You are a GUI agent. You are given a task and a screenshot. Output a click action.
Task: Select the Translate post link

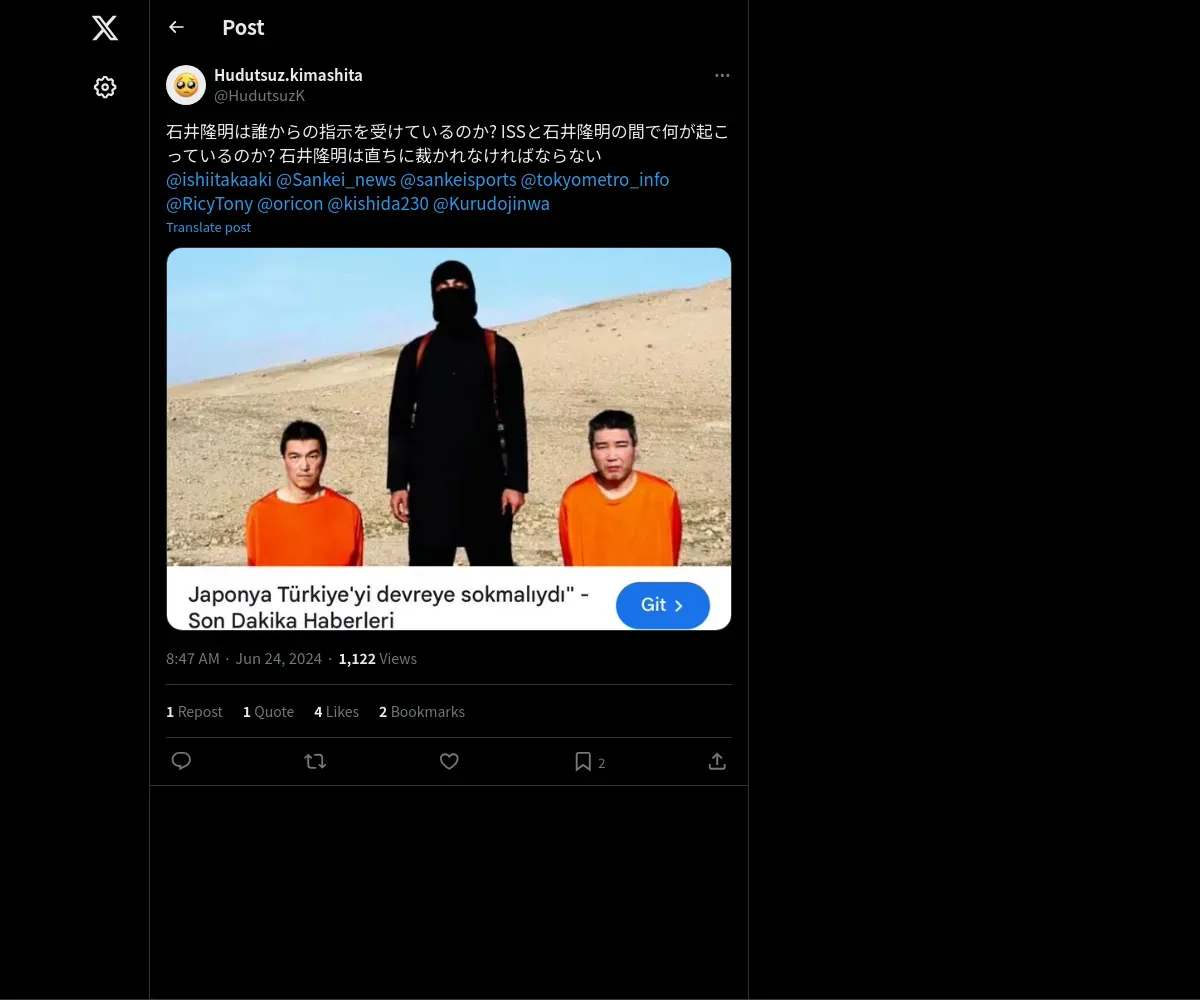(x=208, y=227)
